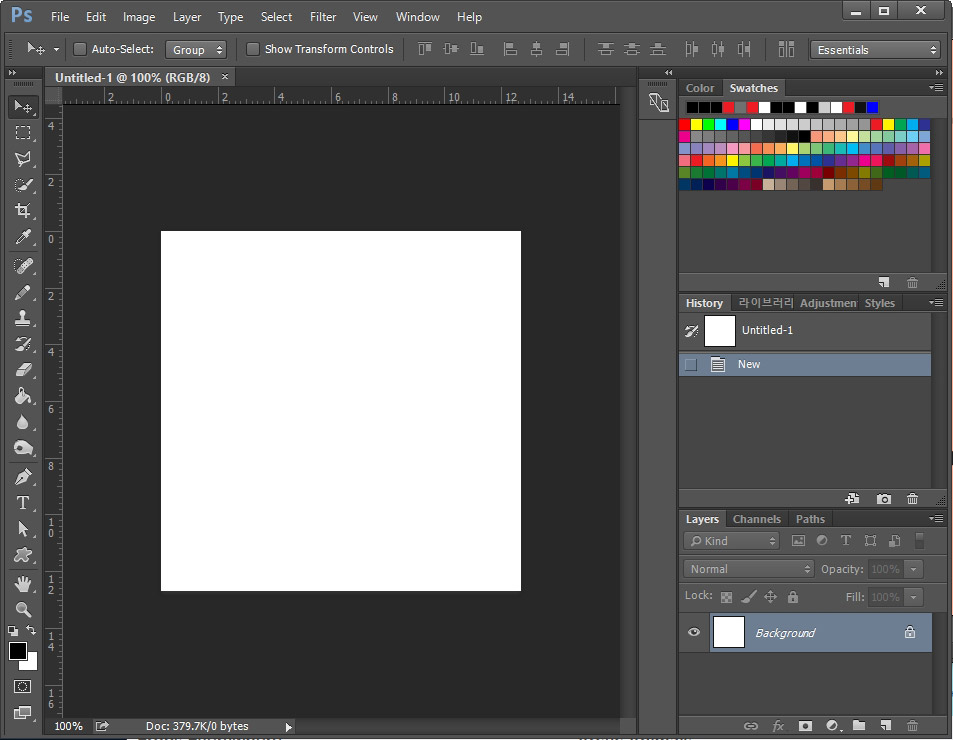The height and width of the screenshot is (740, 953).
Task: Select the New history state
Action: [805, 365]
